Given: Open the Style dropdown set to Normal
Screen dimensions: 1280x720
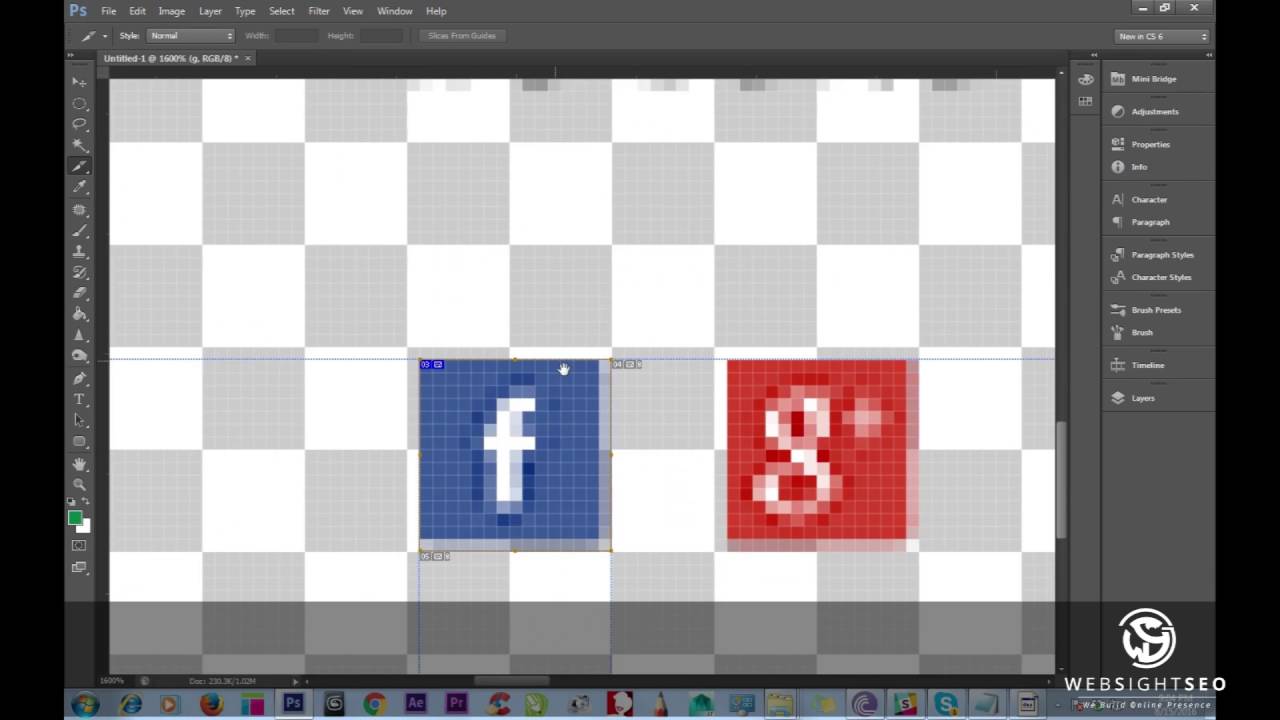Looking at the screenshot, I should 191,36.
